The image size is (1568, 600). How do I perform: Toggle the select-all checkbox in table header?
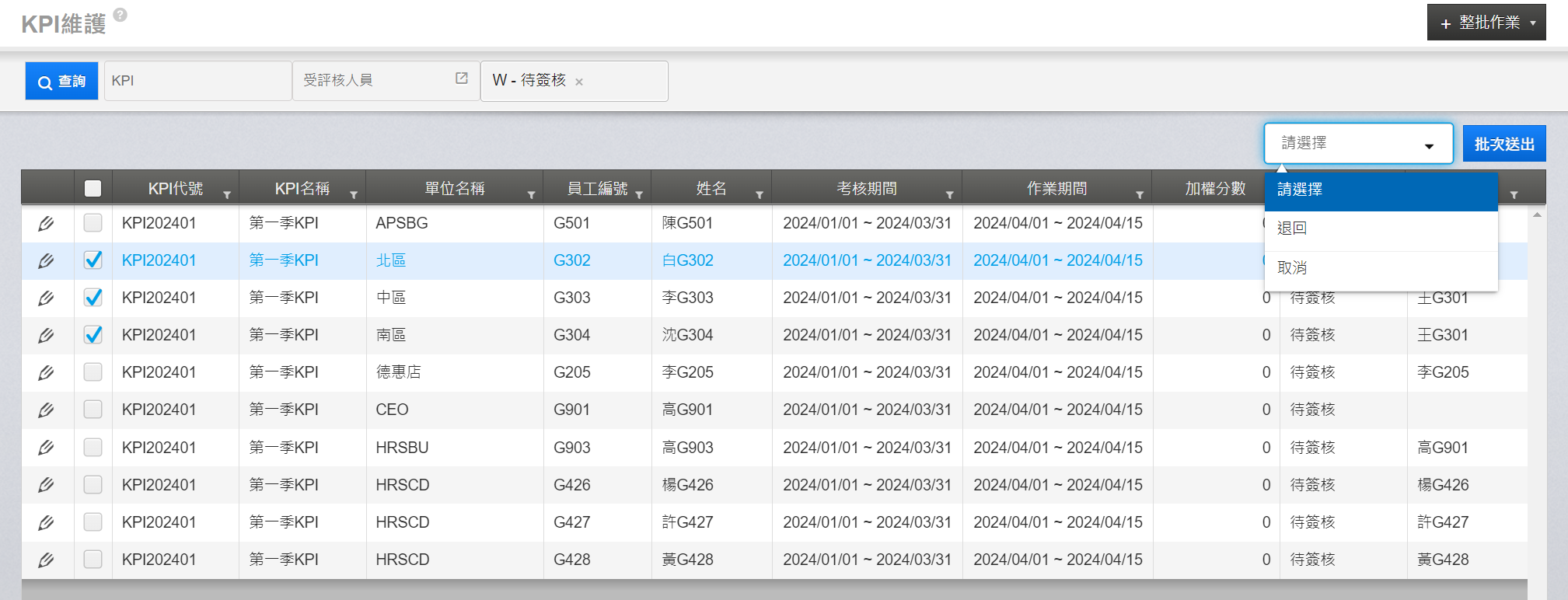tap(93, 188)
